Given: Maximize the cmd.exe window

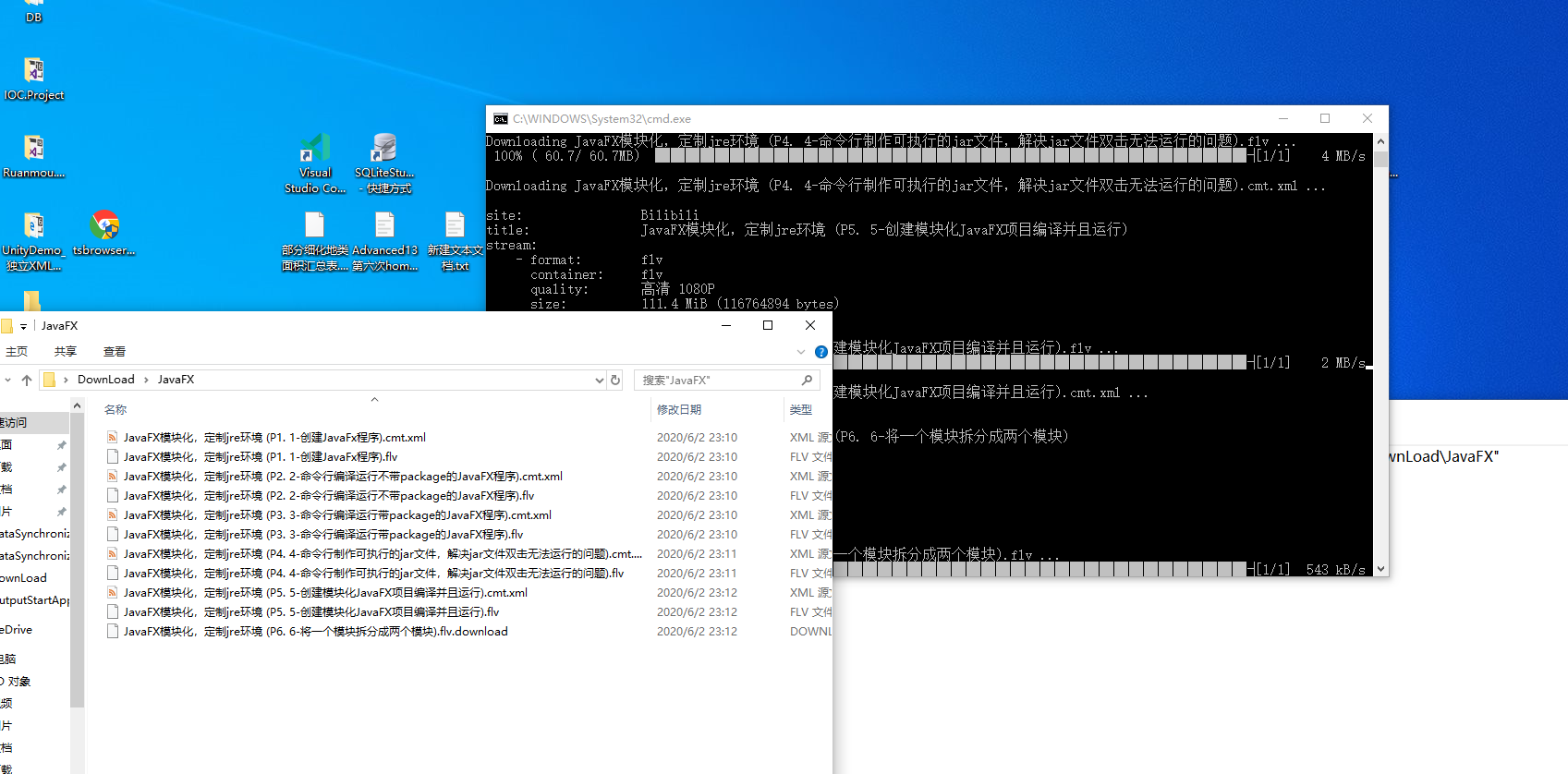Looking at the screenshot, I should click(1325, 118).
